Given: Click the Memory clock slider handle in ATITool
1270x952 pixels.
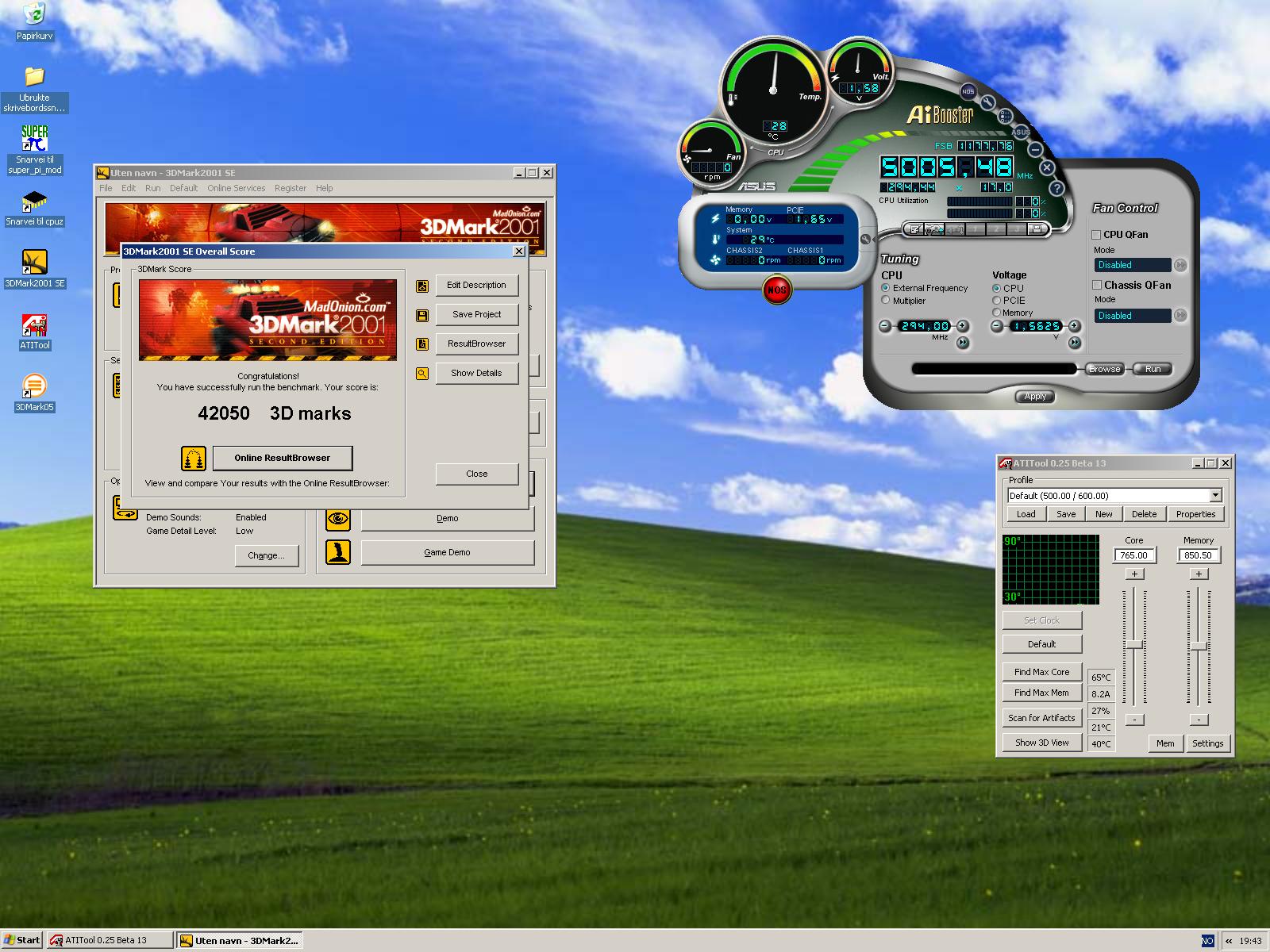Looking at the screenshot, I should pos(1199,646).
